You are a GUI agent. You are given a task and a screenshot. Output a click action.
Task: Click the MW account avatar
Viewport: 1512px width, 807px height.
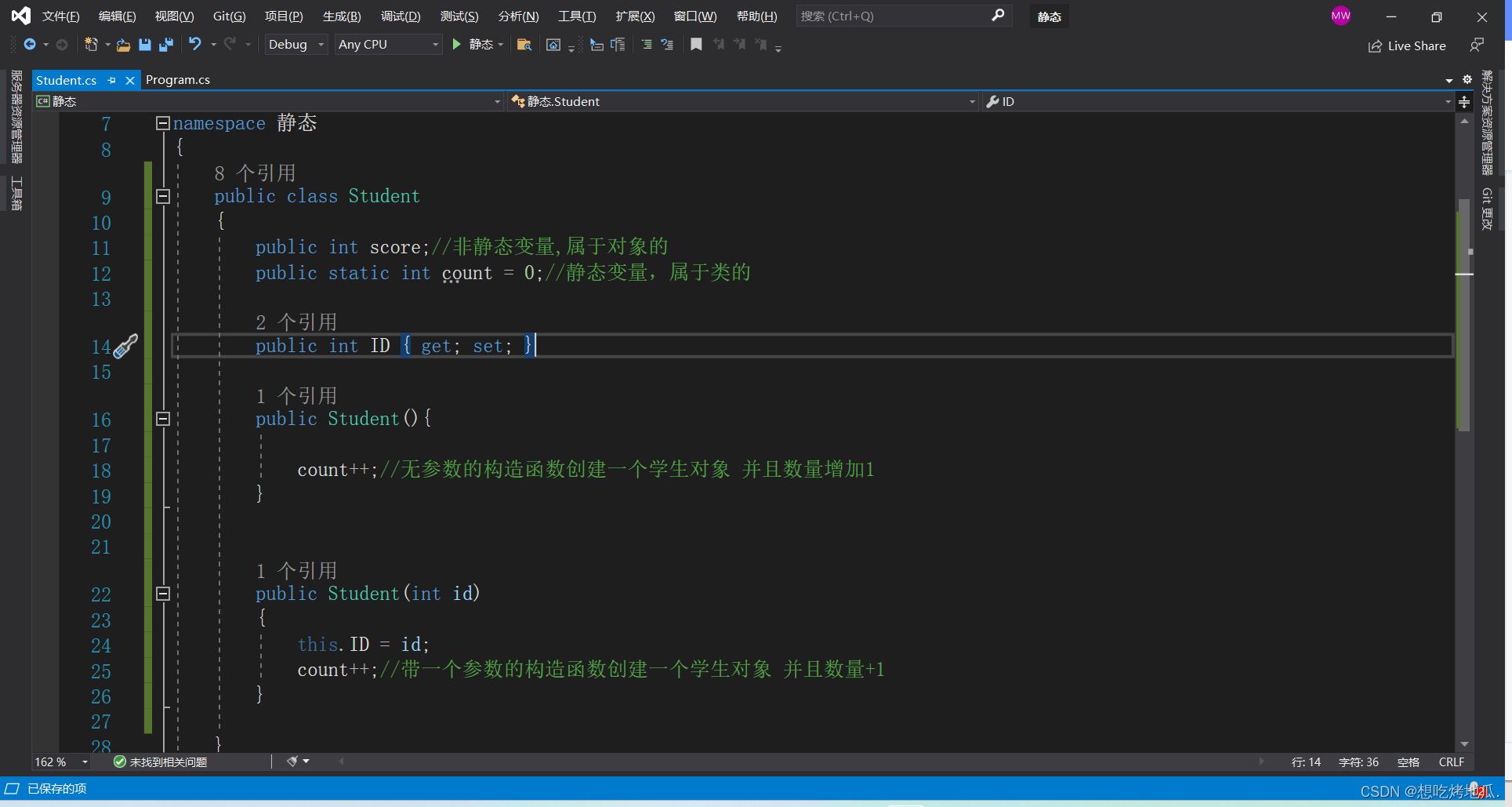pyautogui.click(x=1340, y=16)
